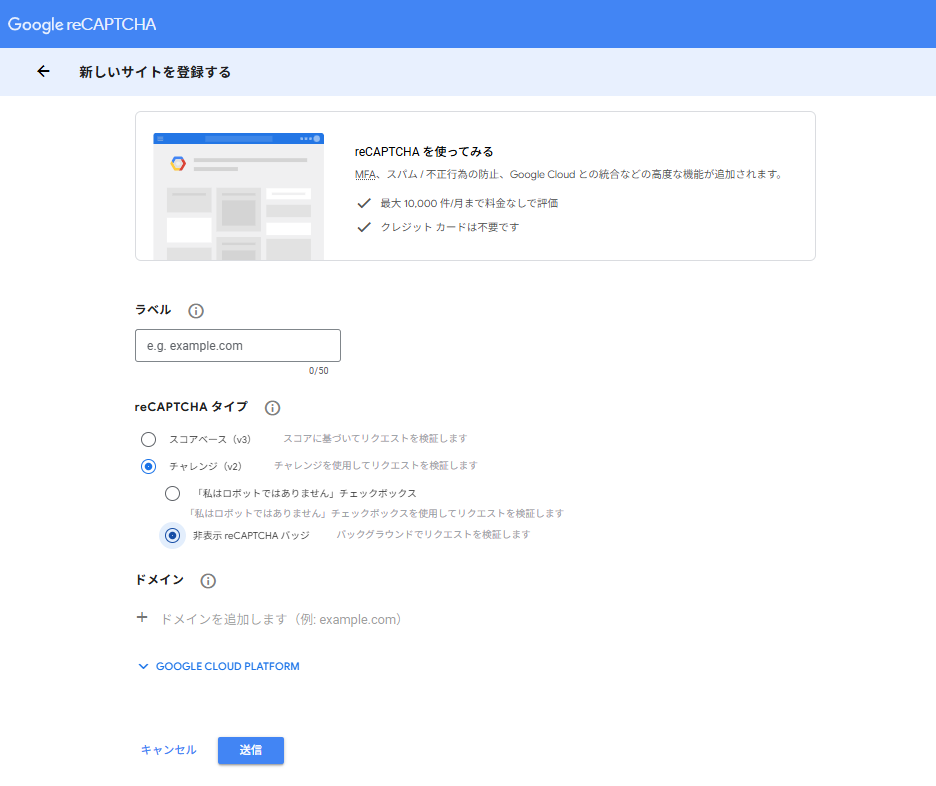
Task: Select チャレンジ (v2) radio button
Action: tap(149, 467)
